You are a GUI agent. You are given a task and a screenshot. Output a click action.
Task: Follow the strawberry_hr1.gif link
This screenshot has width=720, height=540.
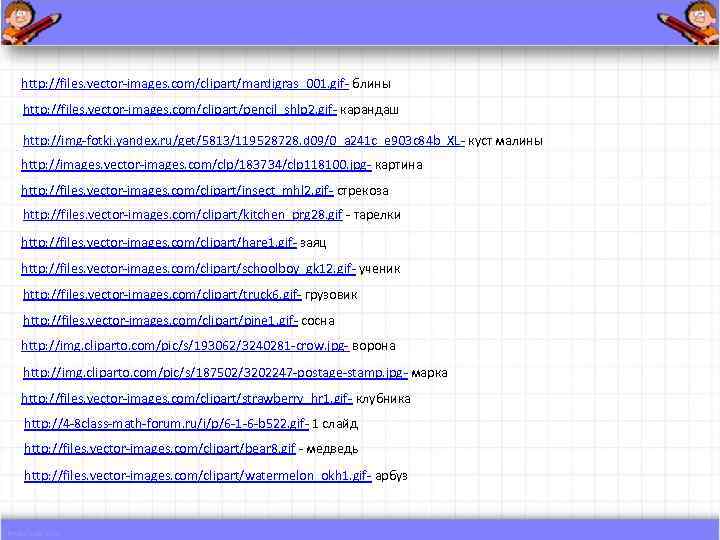coord(187,399)
